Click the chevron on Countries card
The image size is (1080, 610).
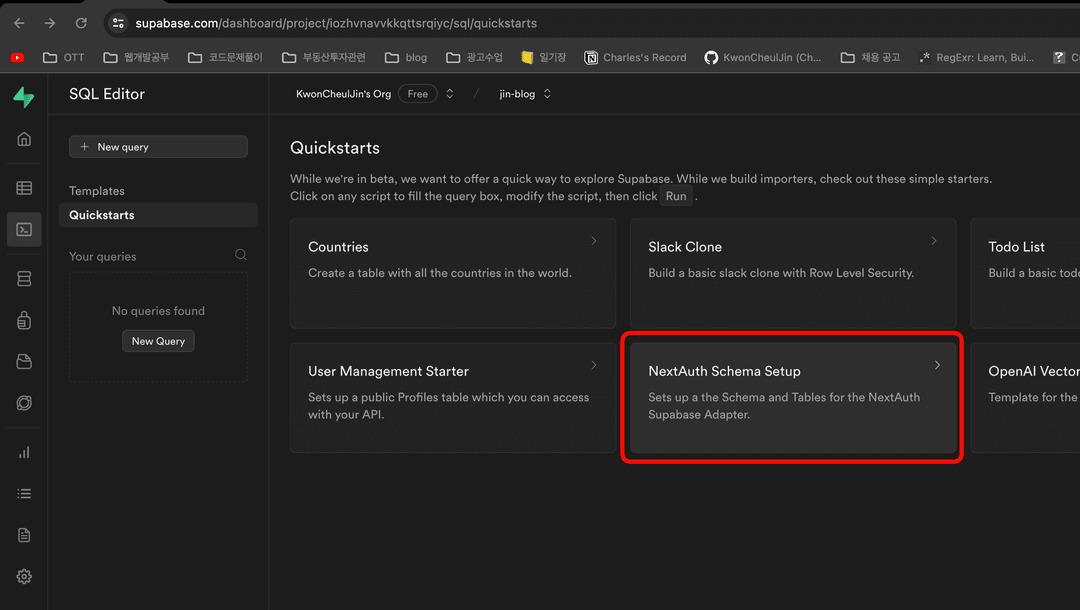(594, 240)
